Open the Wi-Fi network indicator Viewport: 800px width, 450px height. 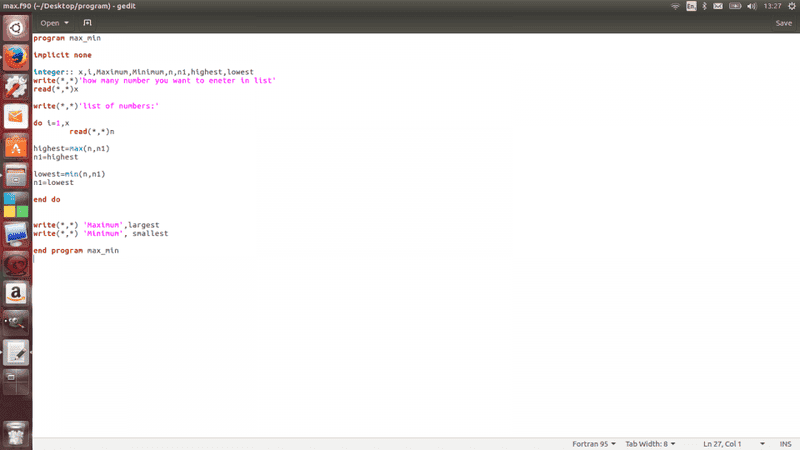tap(676, 6)
